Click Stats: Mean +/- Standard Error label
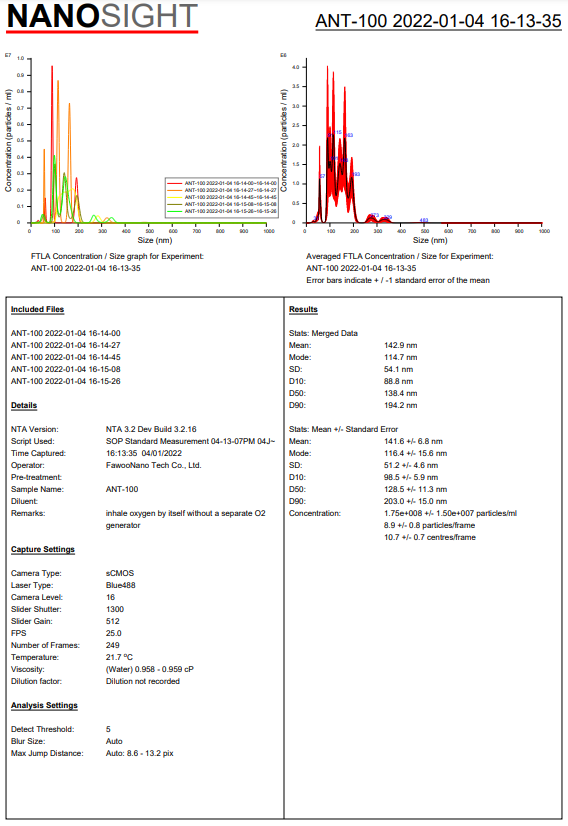The image size is (568, 826). 344,429
